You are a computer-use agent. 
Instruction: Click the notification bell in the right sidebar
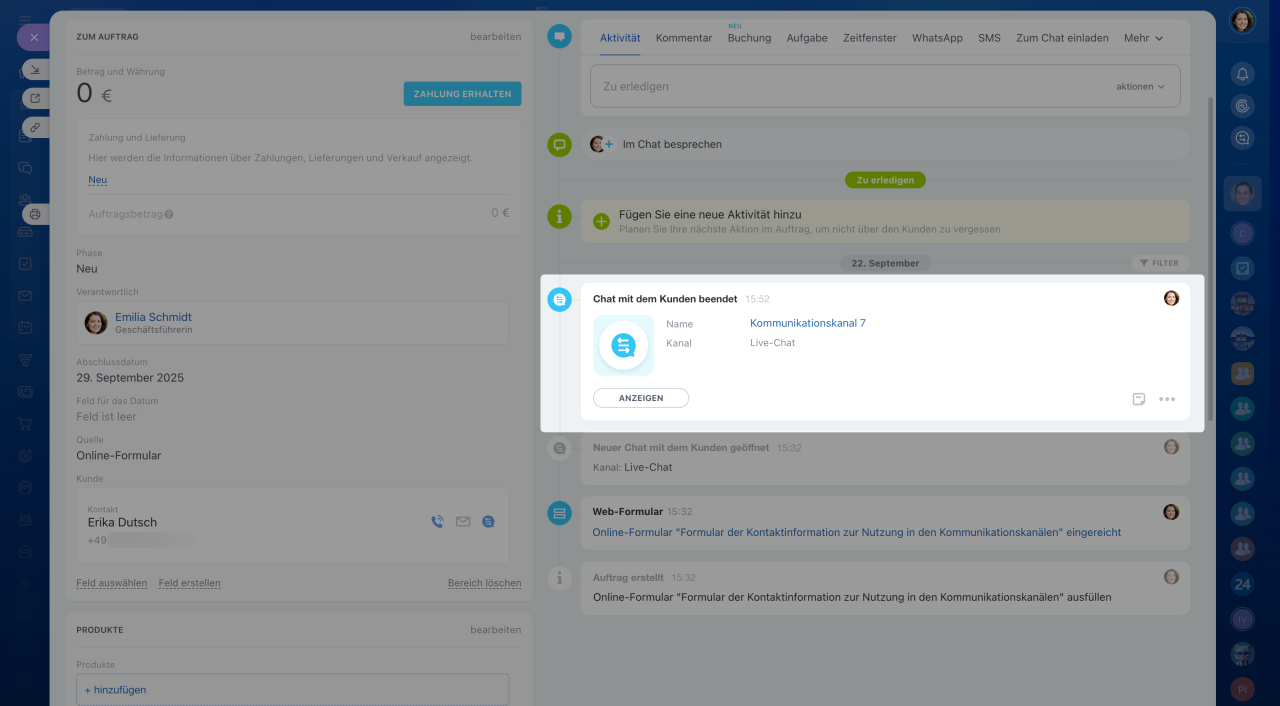(1242, 74)
